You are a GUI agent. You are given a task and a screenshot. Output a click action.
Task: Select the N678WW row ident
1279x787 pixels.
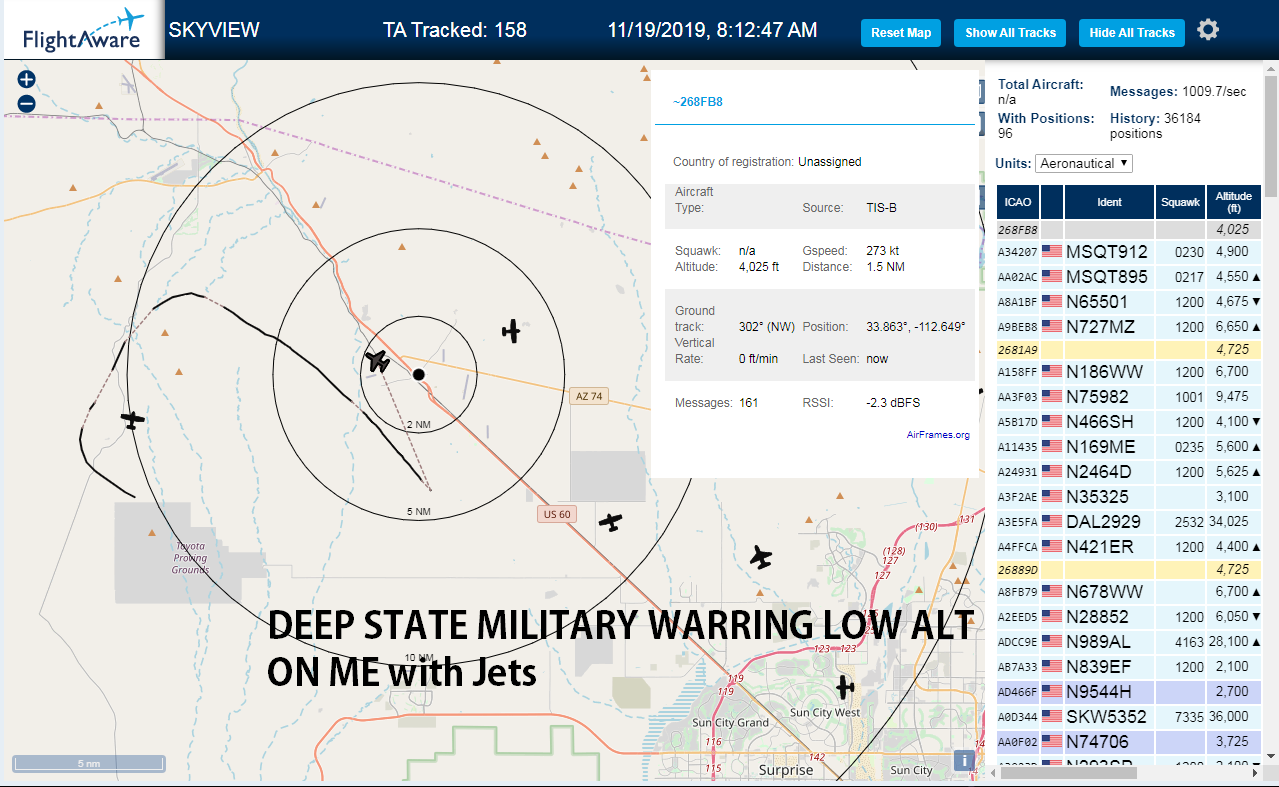point(1104,591)
